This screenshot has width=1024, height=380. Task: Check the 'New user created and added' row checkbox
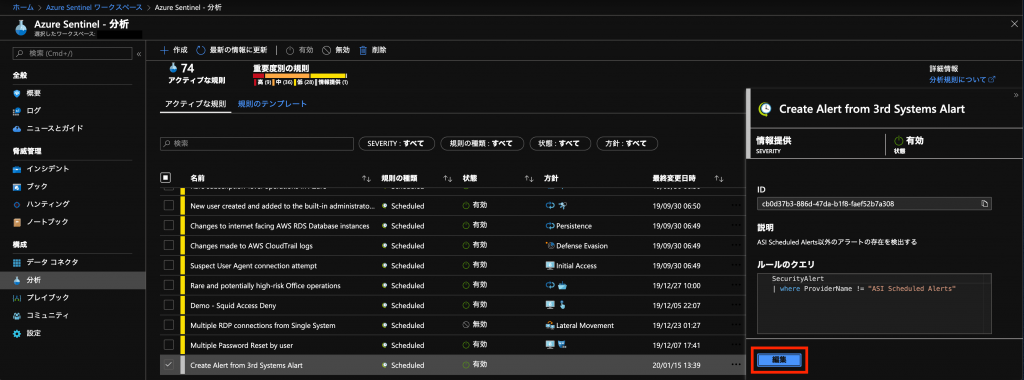point(169,206)
